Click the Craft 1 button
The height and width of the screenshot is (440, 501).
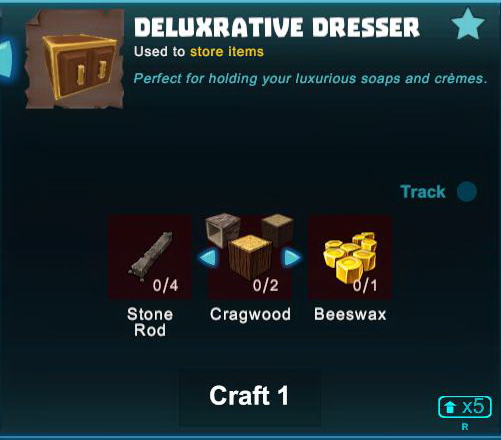(x=250, y=396)
